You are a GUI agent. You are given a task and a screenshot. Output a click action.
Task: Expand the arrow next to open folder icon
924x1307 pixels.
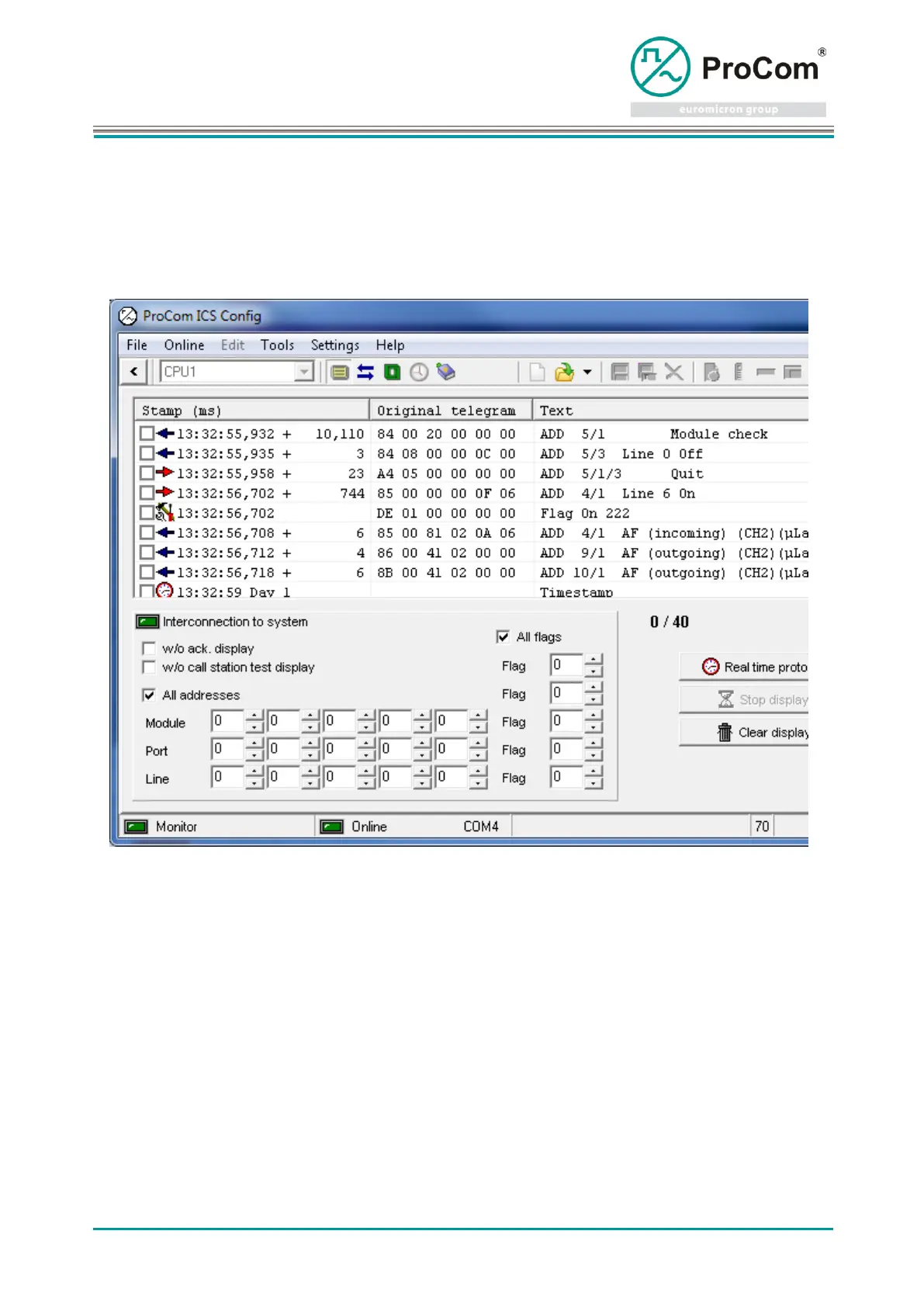(x=587, y=373)
